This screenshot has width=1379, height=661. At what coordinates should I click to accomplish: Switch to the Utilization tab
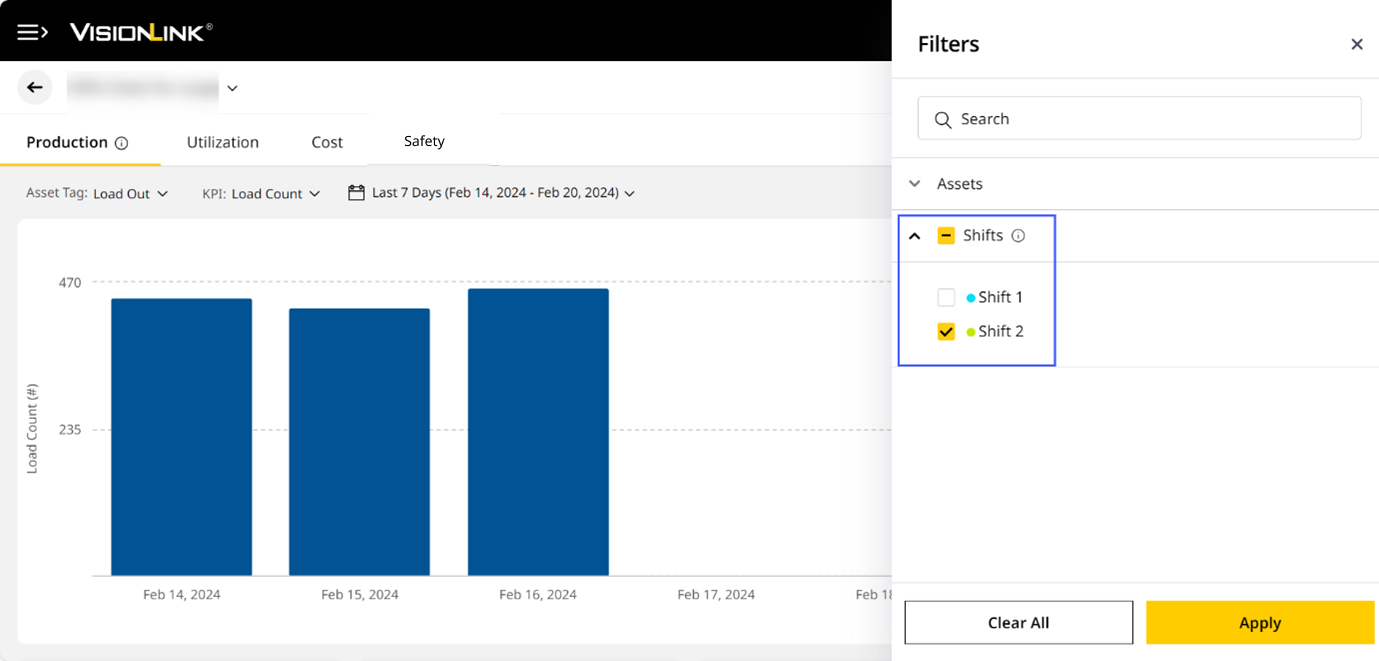pyautogui.click(x=222, y=142)
